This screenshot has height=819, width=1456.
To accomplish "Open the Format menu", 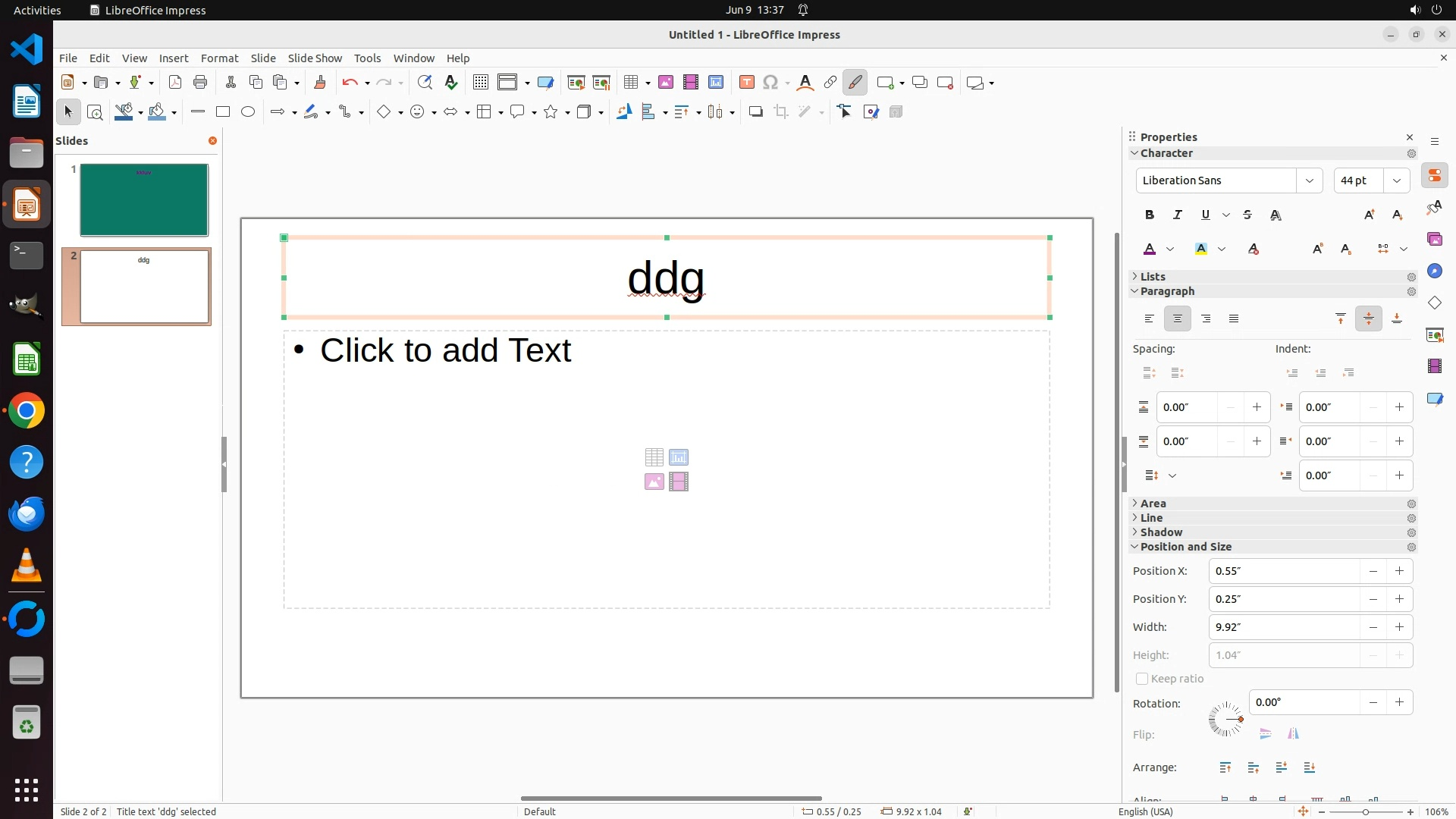I will click(x=219, y=58).
